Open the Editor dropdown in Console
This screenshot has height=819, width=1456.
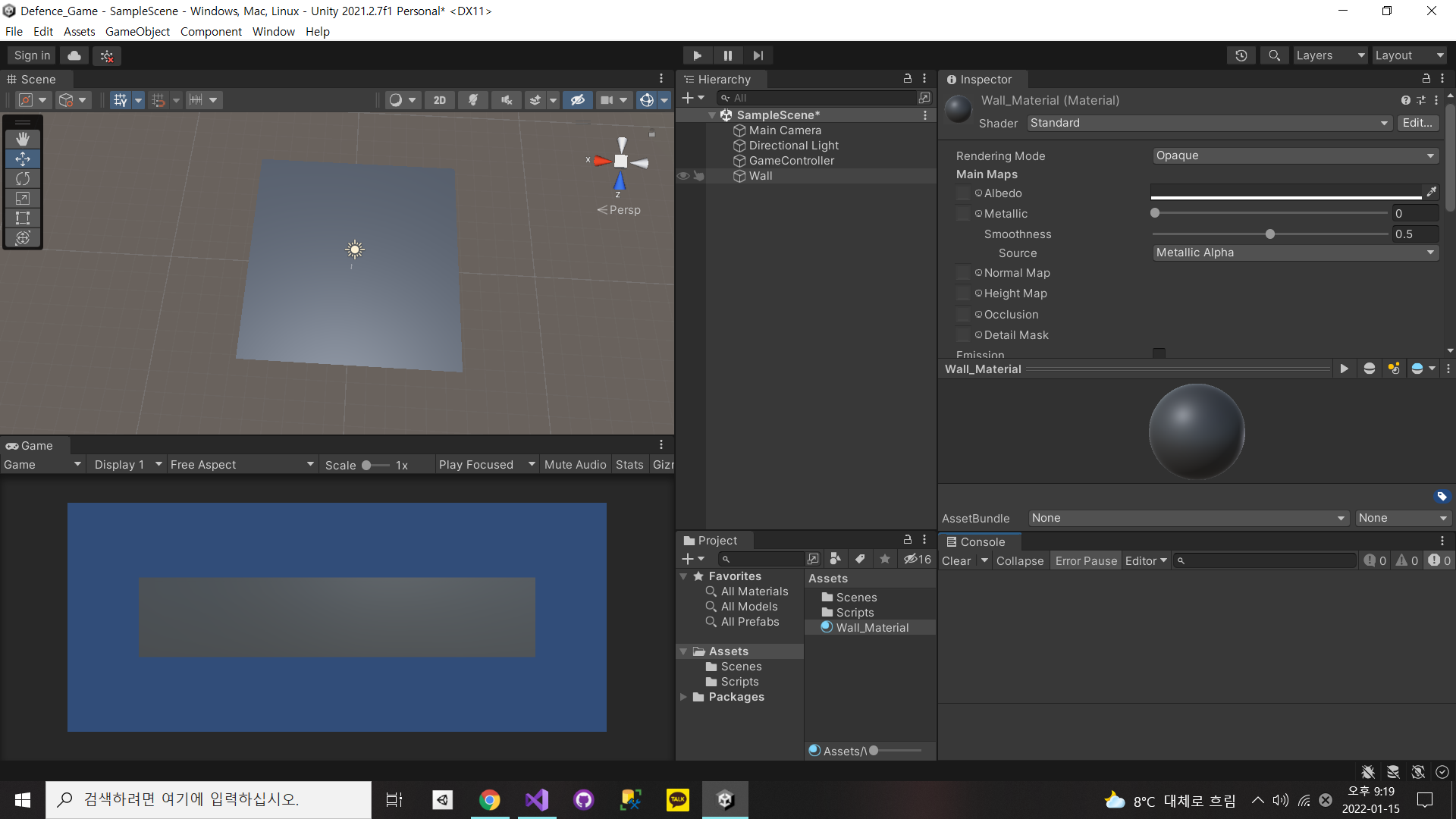pos(1146,561)
